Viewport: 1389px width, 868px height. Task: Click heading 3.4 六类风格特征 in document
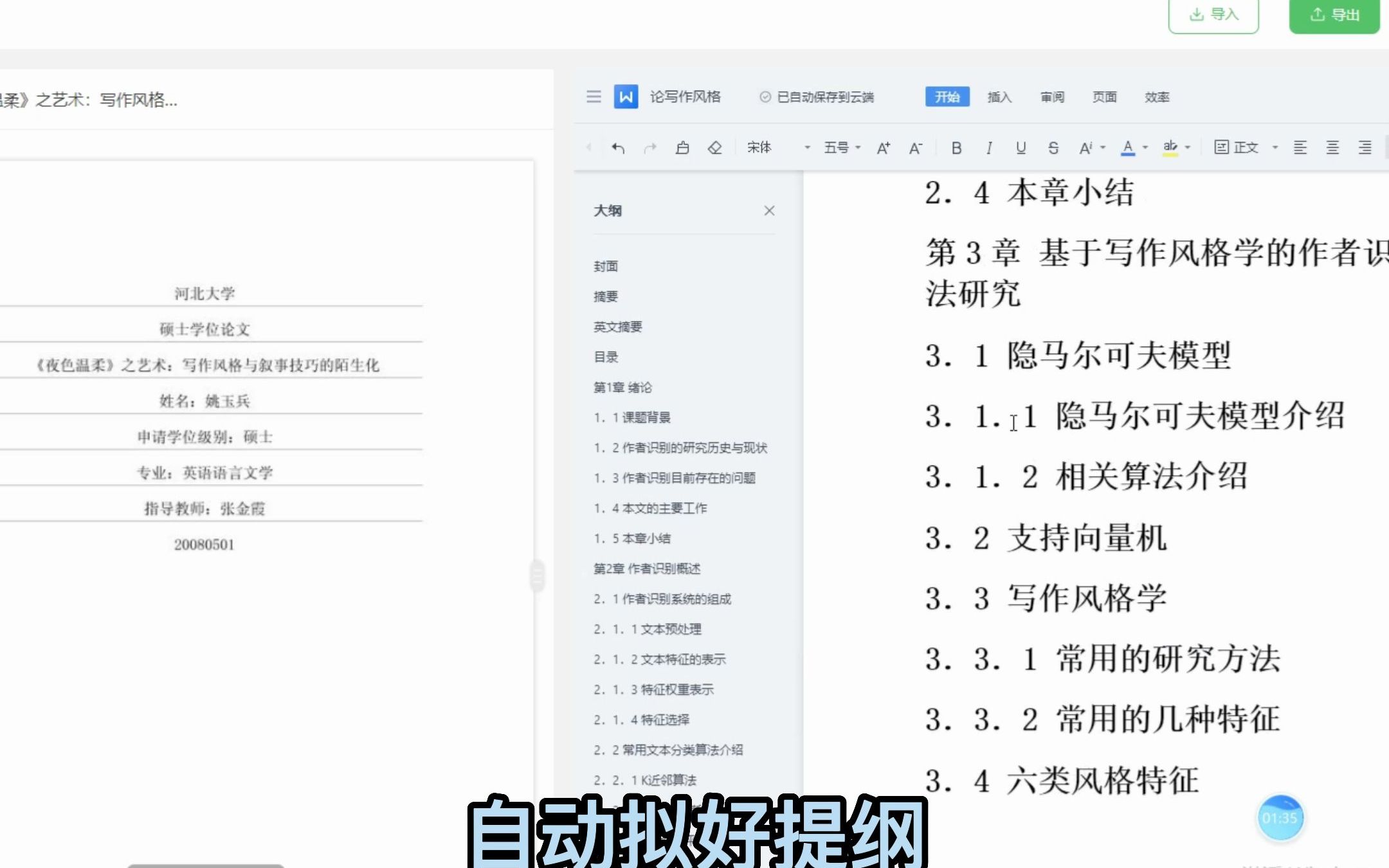tap(1062, 781)
